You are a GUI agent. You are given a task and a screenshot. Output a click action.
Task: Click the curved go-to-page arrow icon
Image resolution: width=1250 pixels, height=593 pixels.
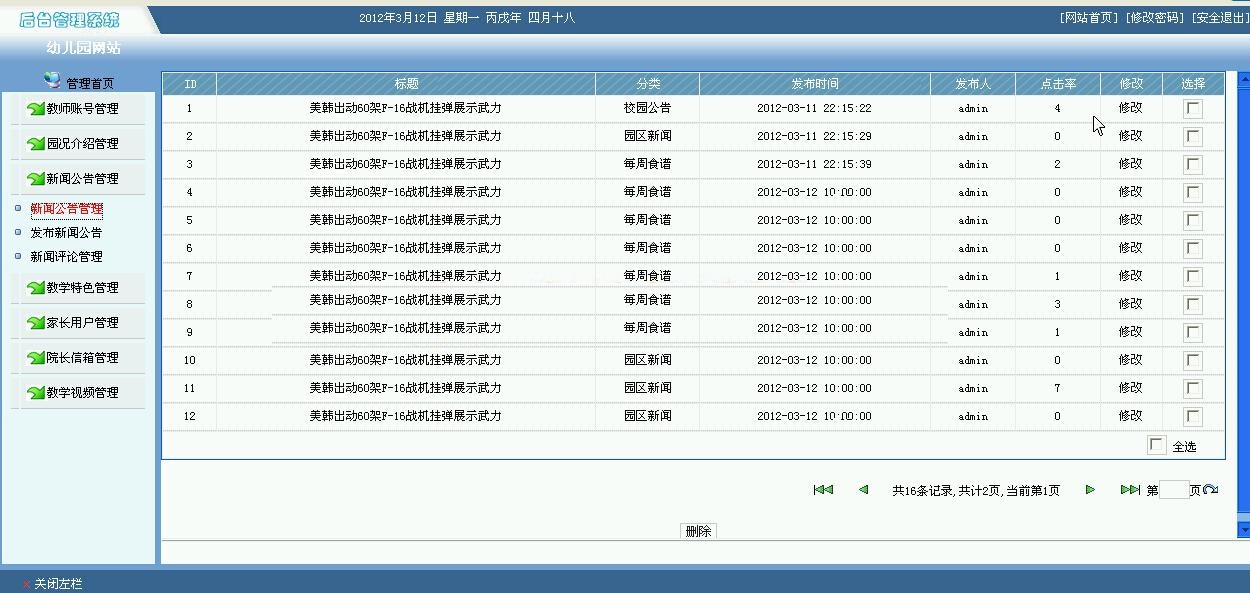(x=1210, y=490)
